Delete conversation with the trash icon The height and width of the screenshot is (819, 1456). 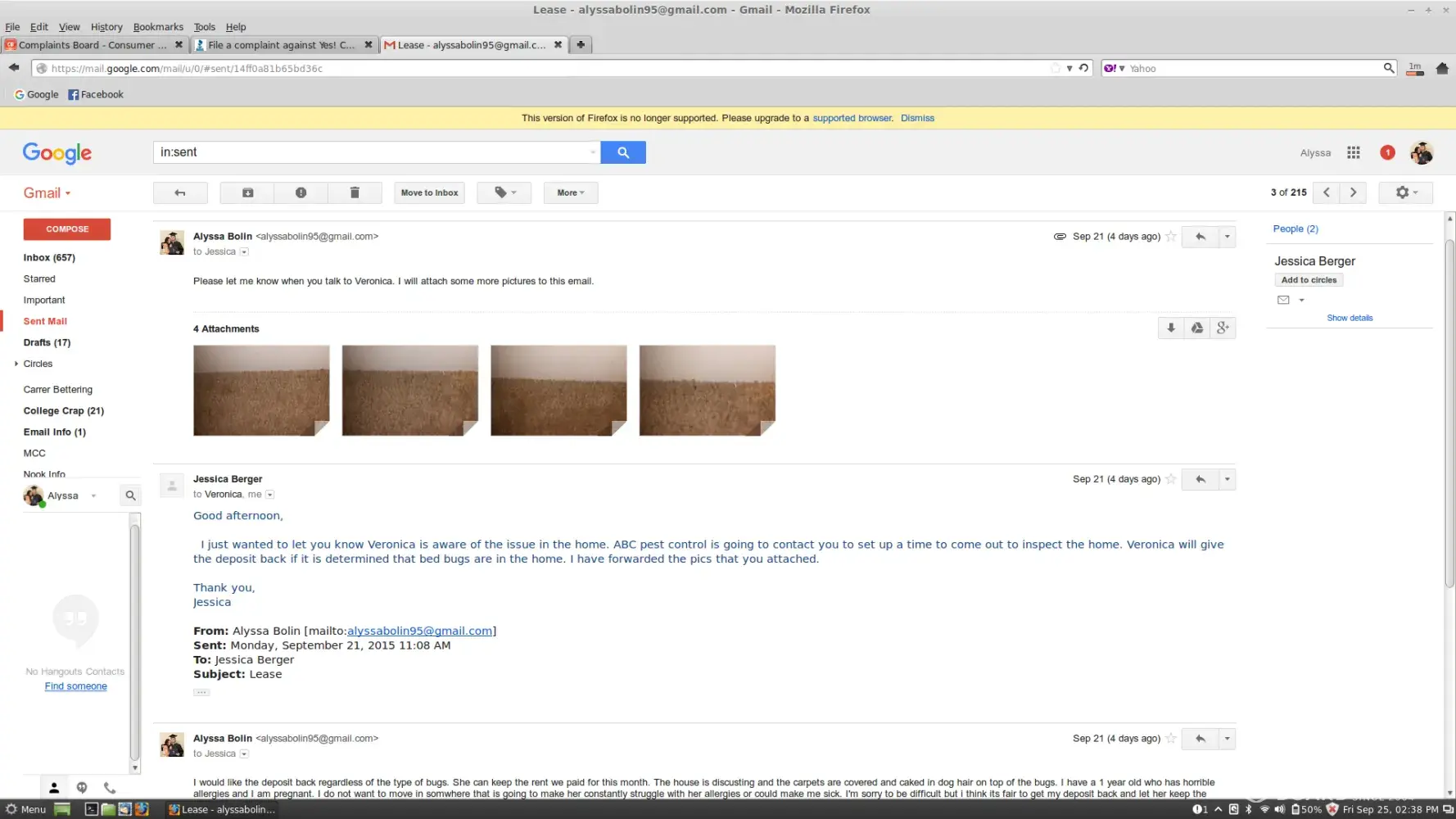coord(355,192)
